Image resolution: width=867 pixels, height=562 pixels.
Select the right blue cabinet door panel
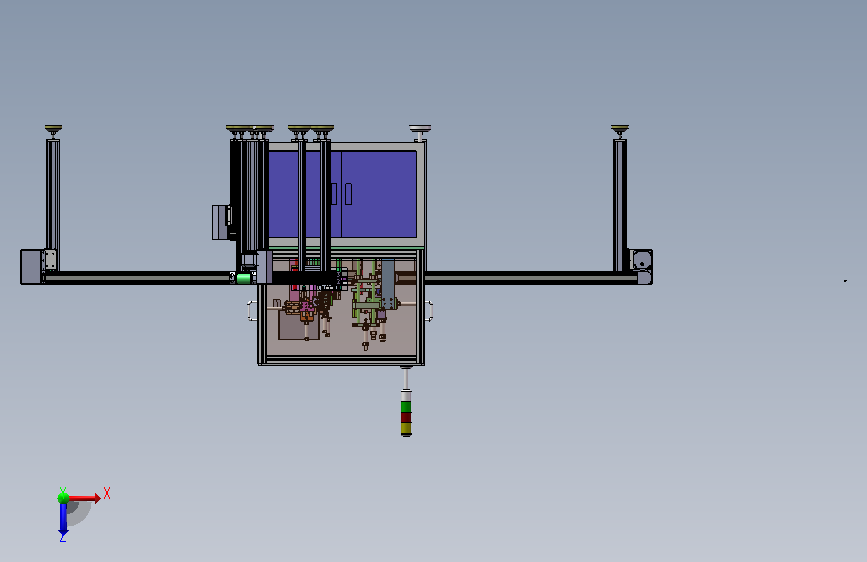coord(379,194)
